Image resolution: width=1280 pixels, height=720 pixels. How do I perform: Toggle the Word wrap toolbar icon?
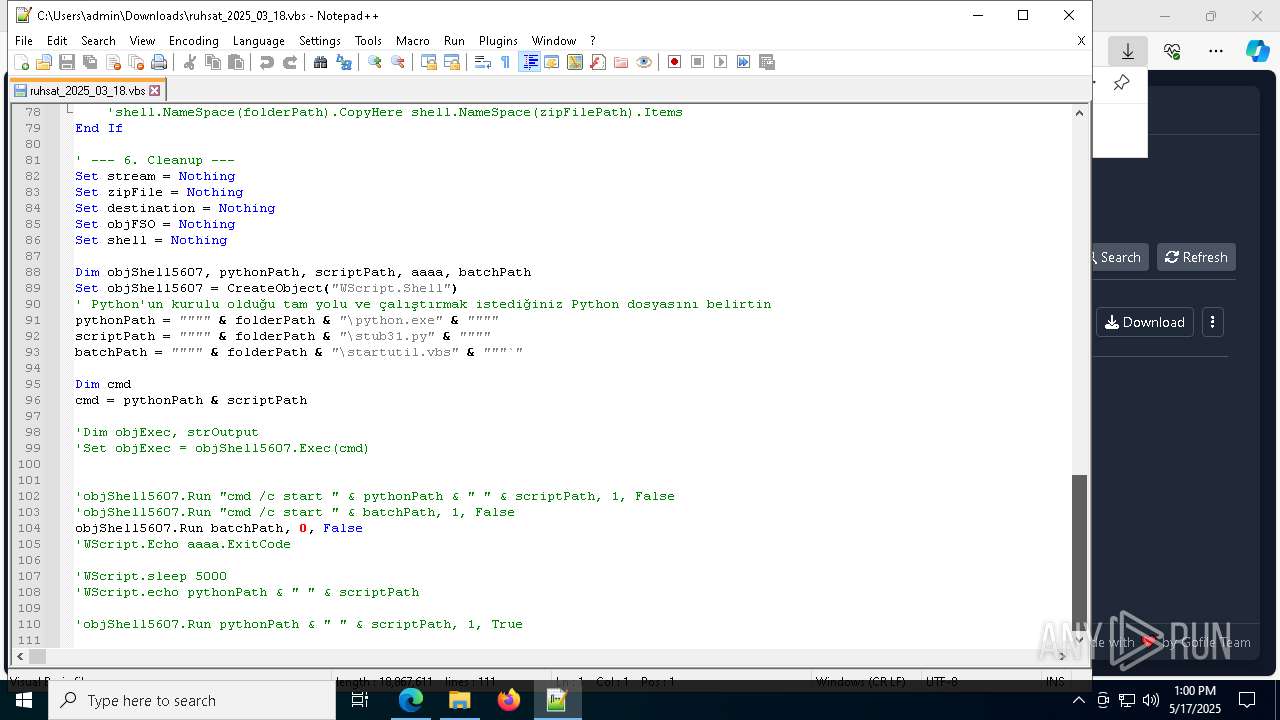click(x=483, y=62)
